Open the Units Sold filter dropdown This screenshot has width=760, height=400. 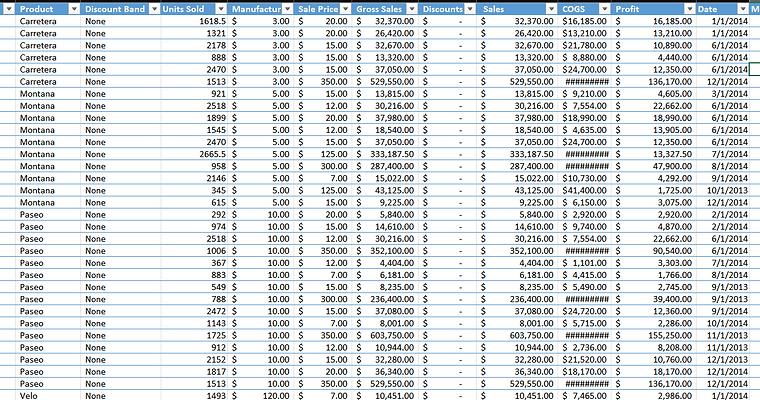coord(221,9)
